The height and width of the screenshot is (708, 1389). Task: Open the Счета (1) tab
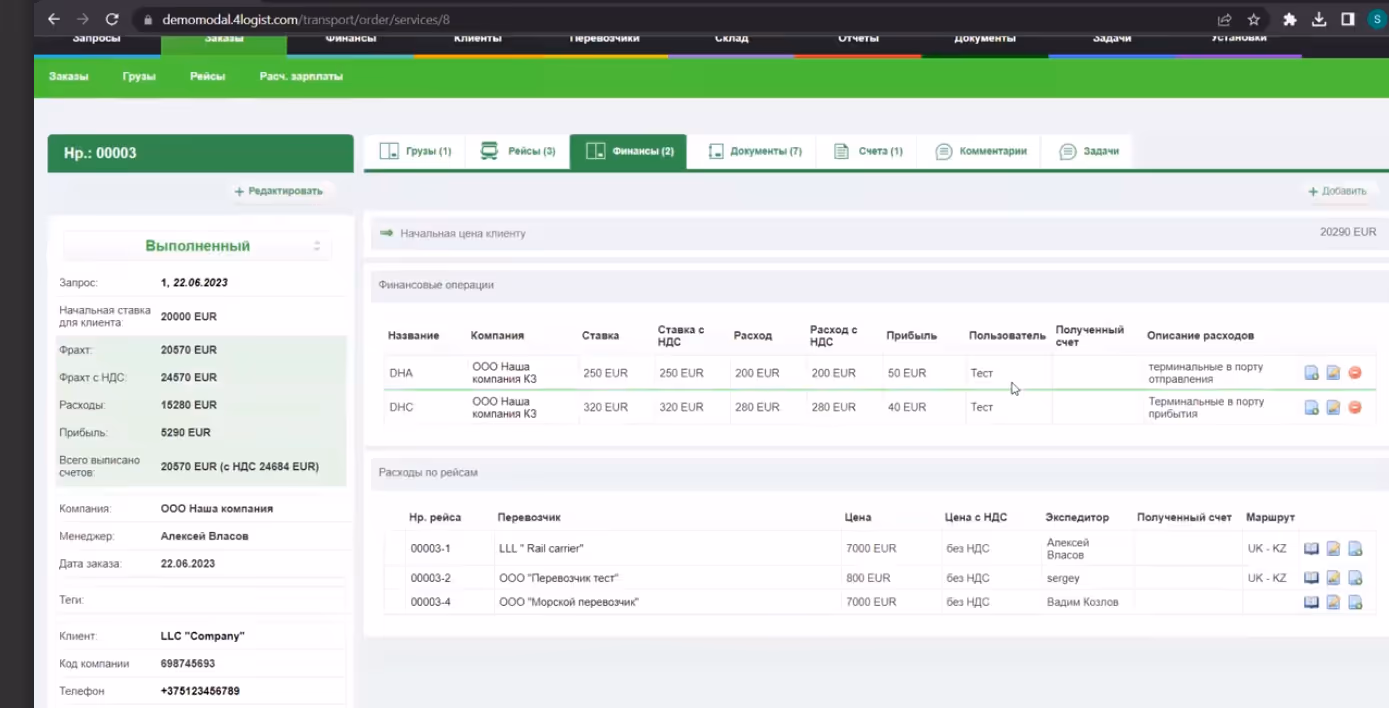pos(868,151)
